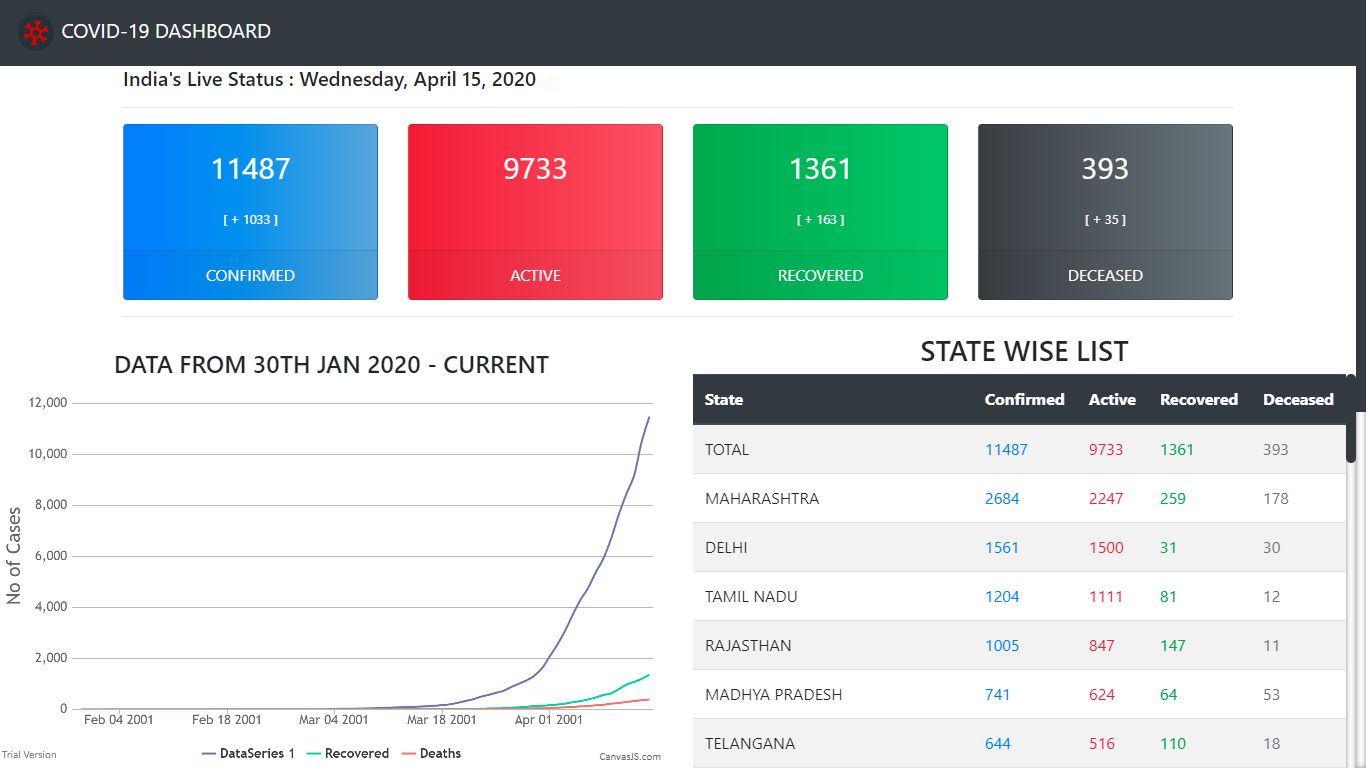
Task: Click Maharashtra's confirmed count 2684
Action: click(1002, 498)
